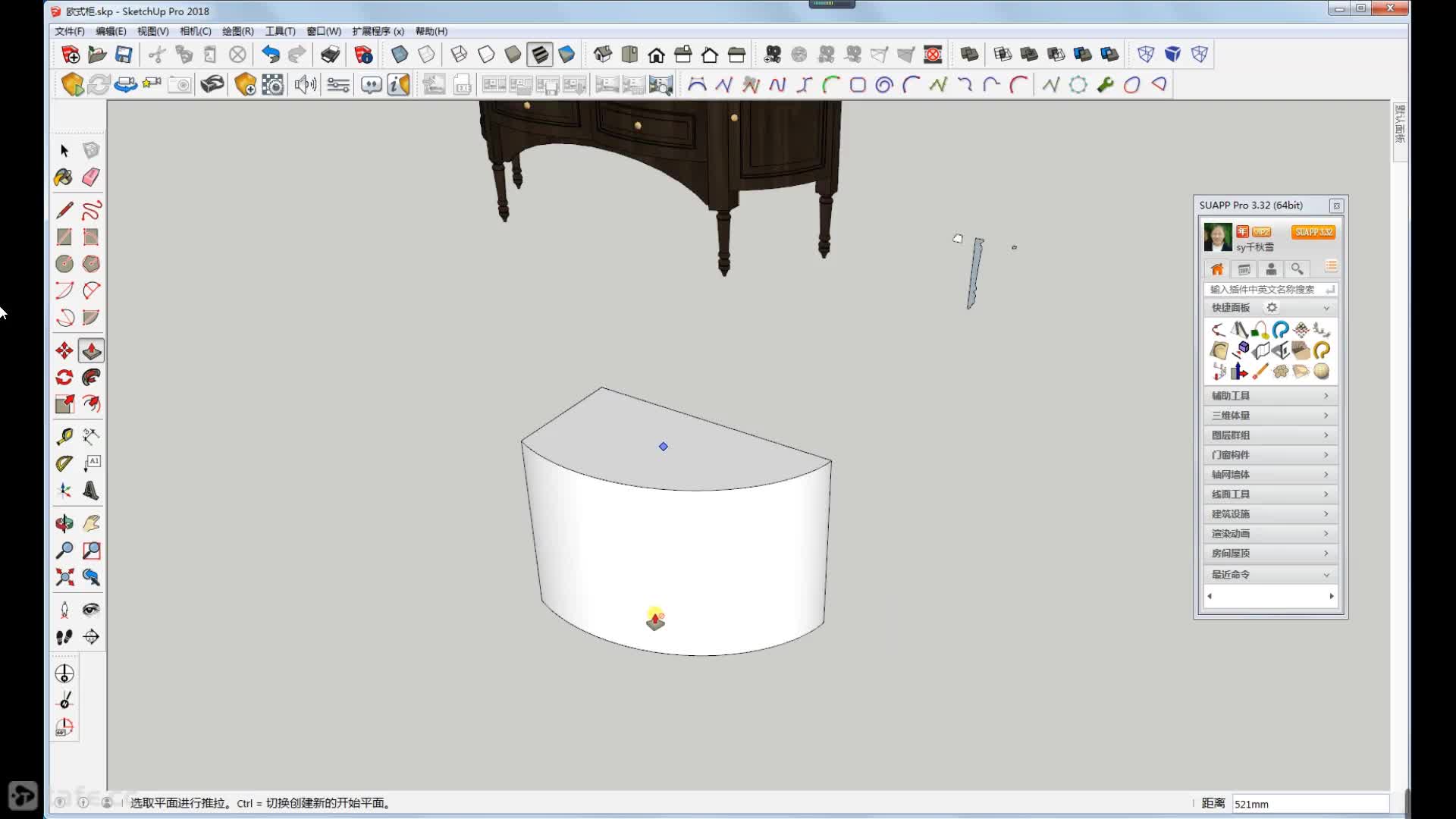Screen dimensions: 1456x819
Task: Open the speaker sound icon
Action: coord(305,84)
